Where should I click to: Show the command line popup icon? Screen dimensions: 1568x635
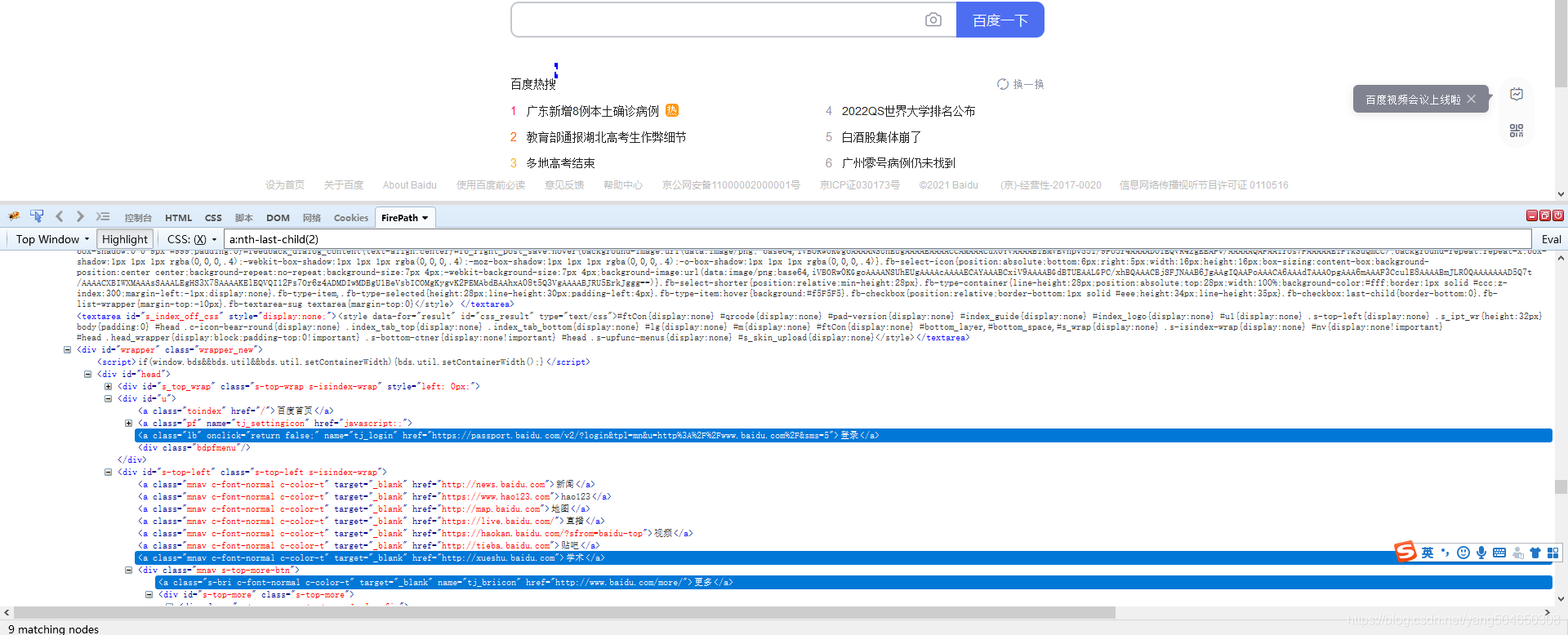coord(103,216)
